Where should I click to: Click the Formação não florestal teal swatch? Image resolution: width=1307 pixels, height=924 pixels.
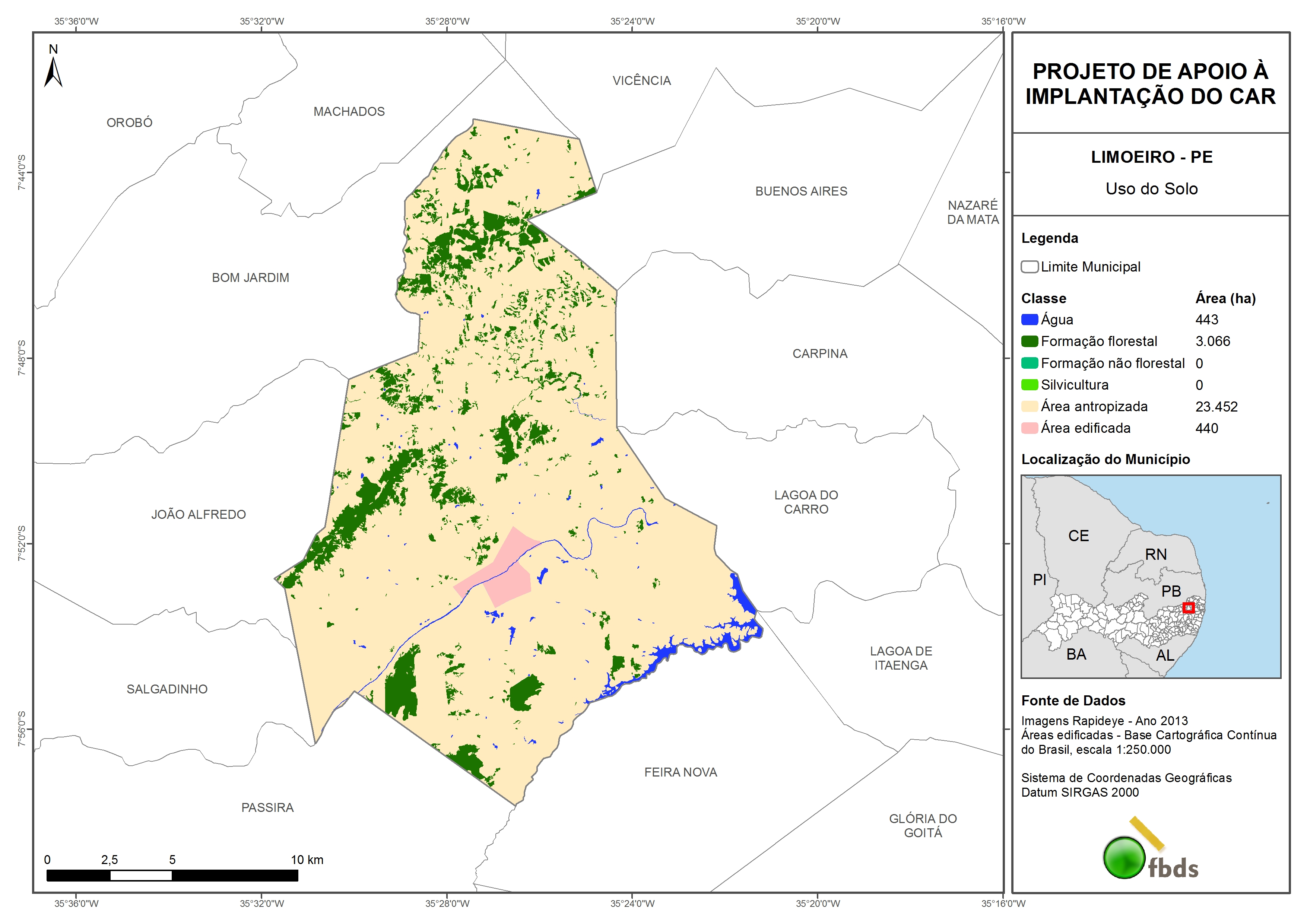point(1029,363)
